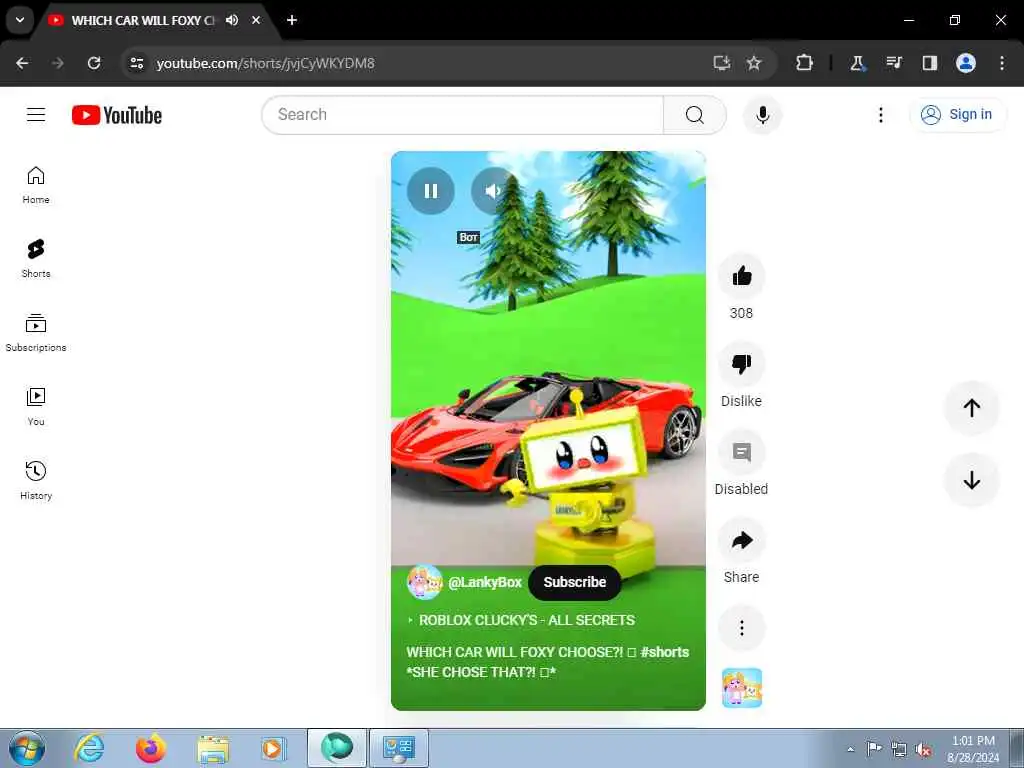The height and width of the screenshot is (768, 1024).
Task: Open the YouTube hamburger guide menu
Action: pyautogui.click(x=36, y=115)
